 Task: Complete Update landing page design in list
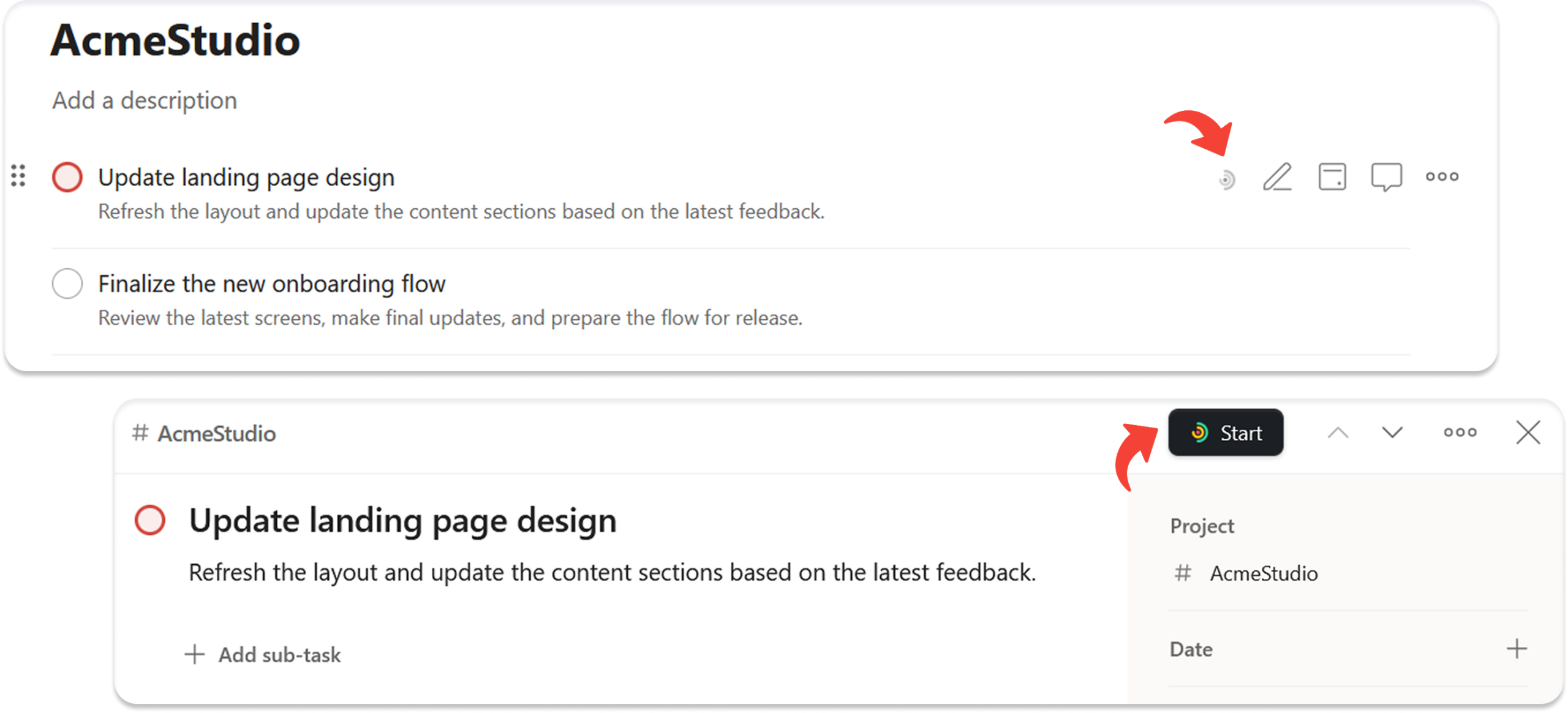(x=67, y=178)
